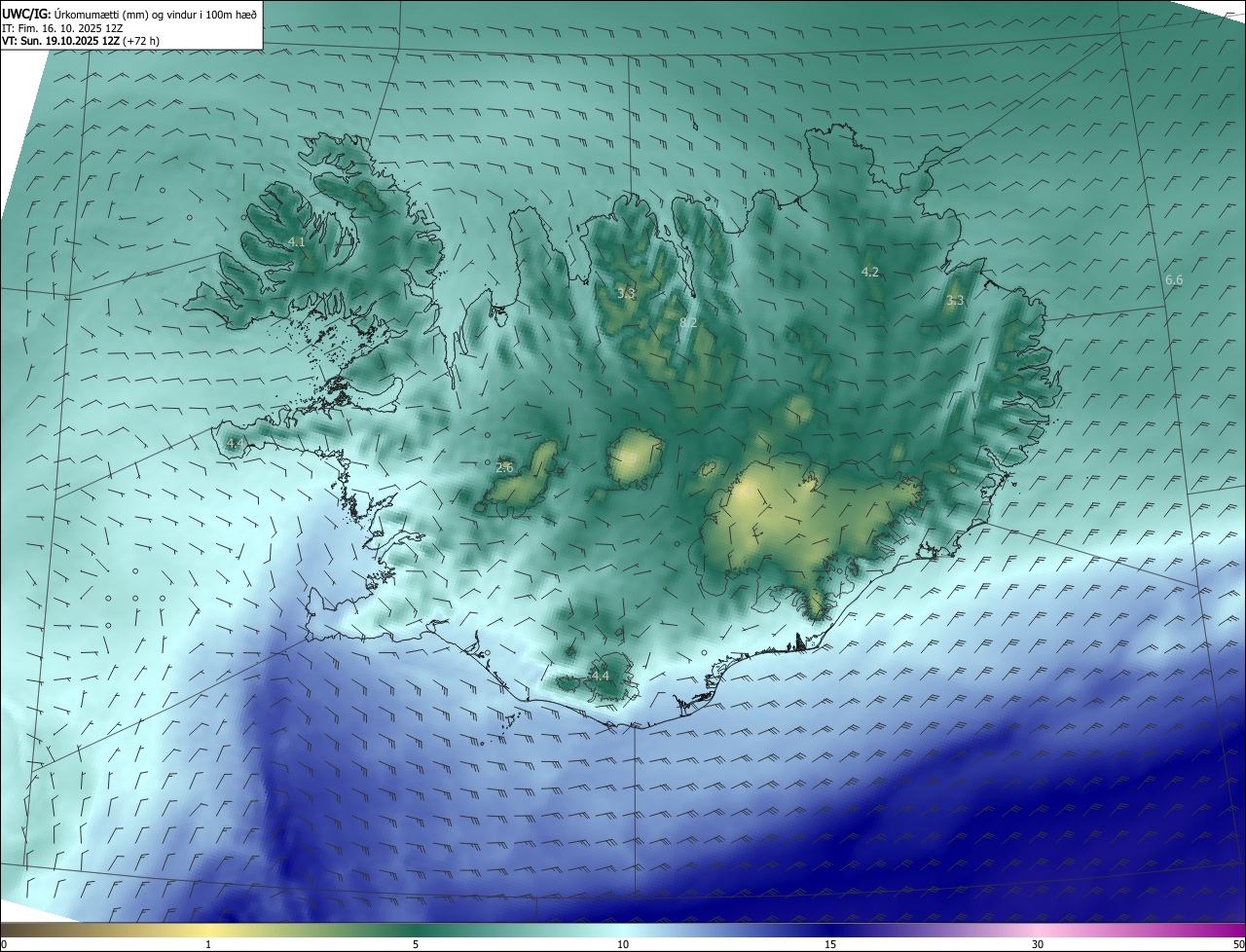This screenshot has width=1246, height=952.
Task: Click the 5 tick on the color scale
Action: 416,945
